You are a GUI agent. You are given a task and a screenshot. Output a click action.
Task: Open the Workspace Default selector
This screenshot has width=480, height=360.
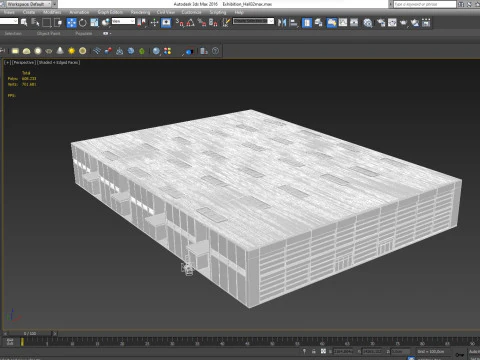point(29,4)
